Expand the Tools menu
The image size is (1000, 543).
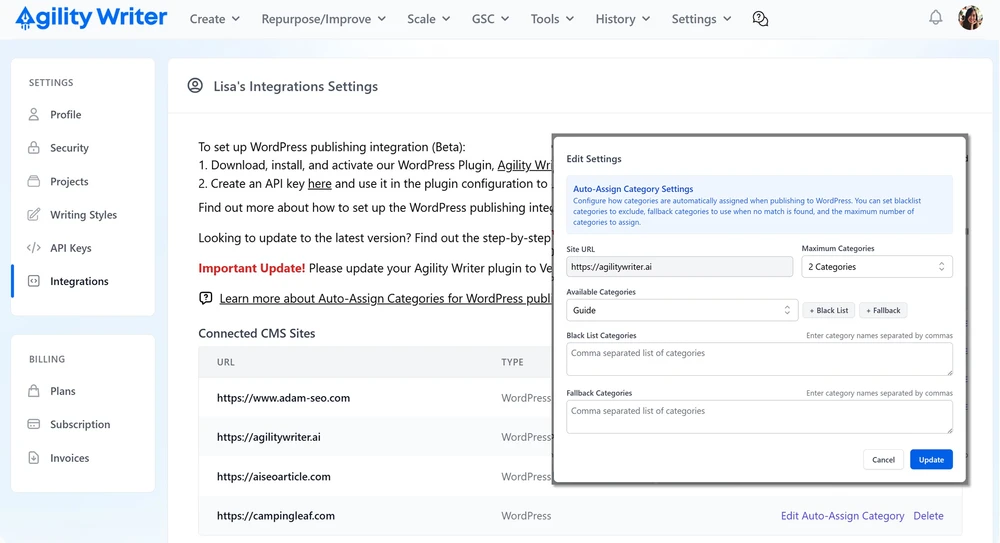(552, 19)
